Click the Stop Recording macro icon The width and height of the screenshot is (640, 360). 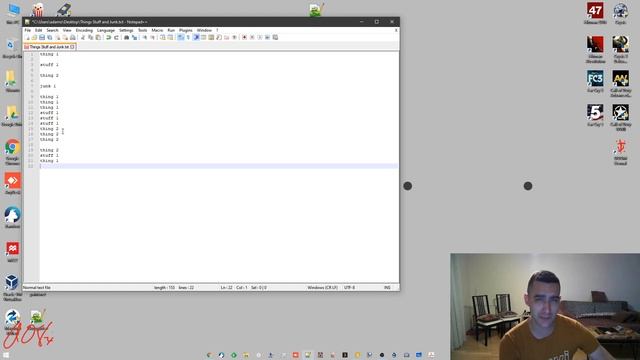tap(252, 37)
